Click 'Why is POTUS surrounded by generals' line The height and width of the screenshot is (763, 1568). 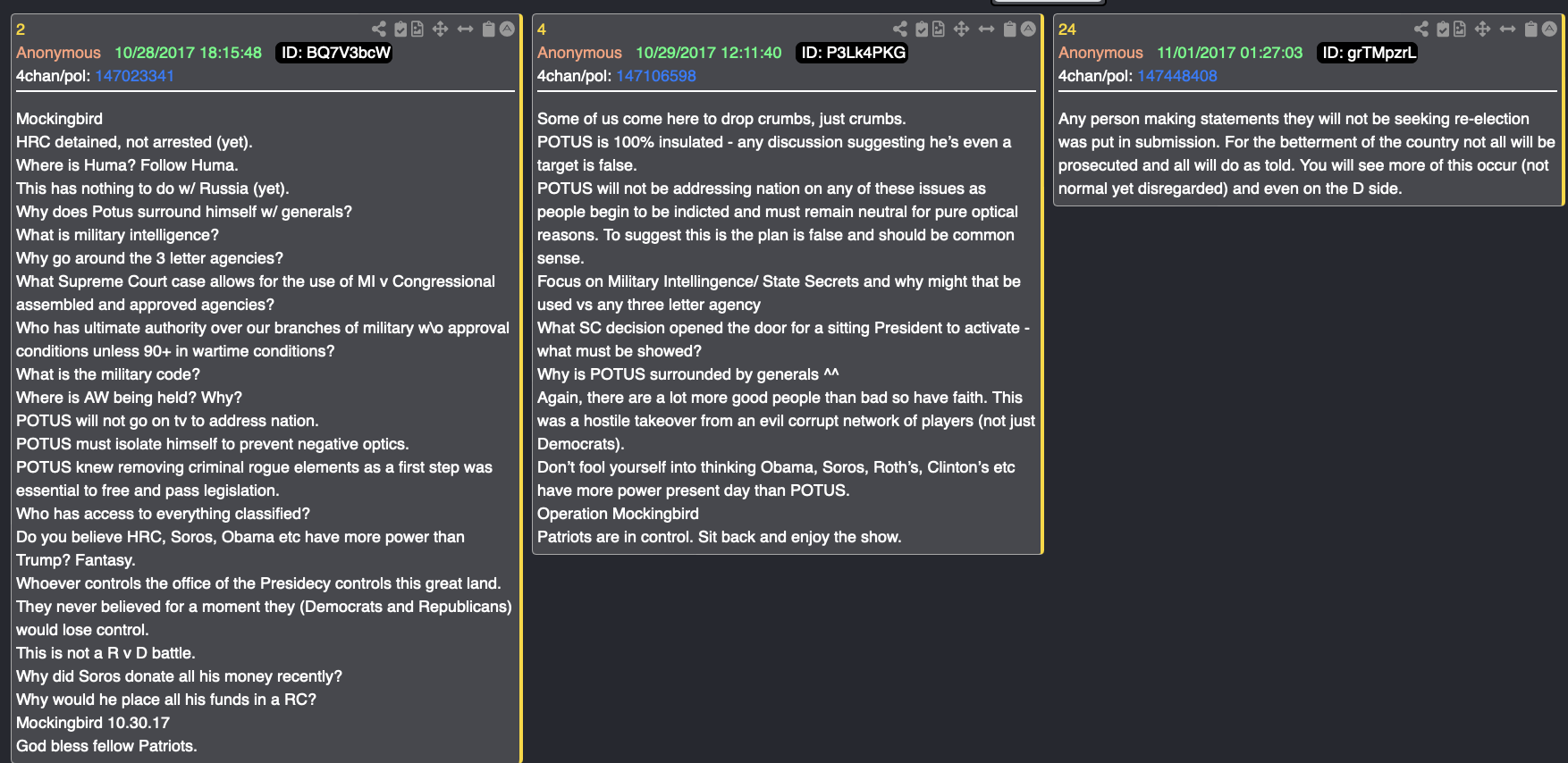click(x=688, y=374)
